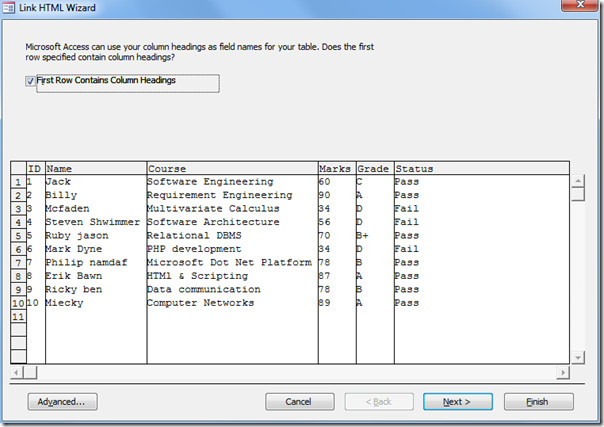
Task: Click the Fail status in Mcfaden's row
Action: [x=482, y=209]
